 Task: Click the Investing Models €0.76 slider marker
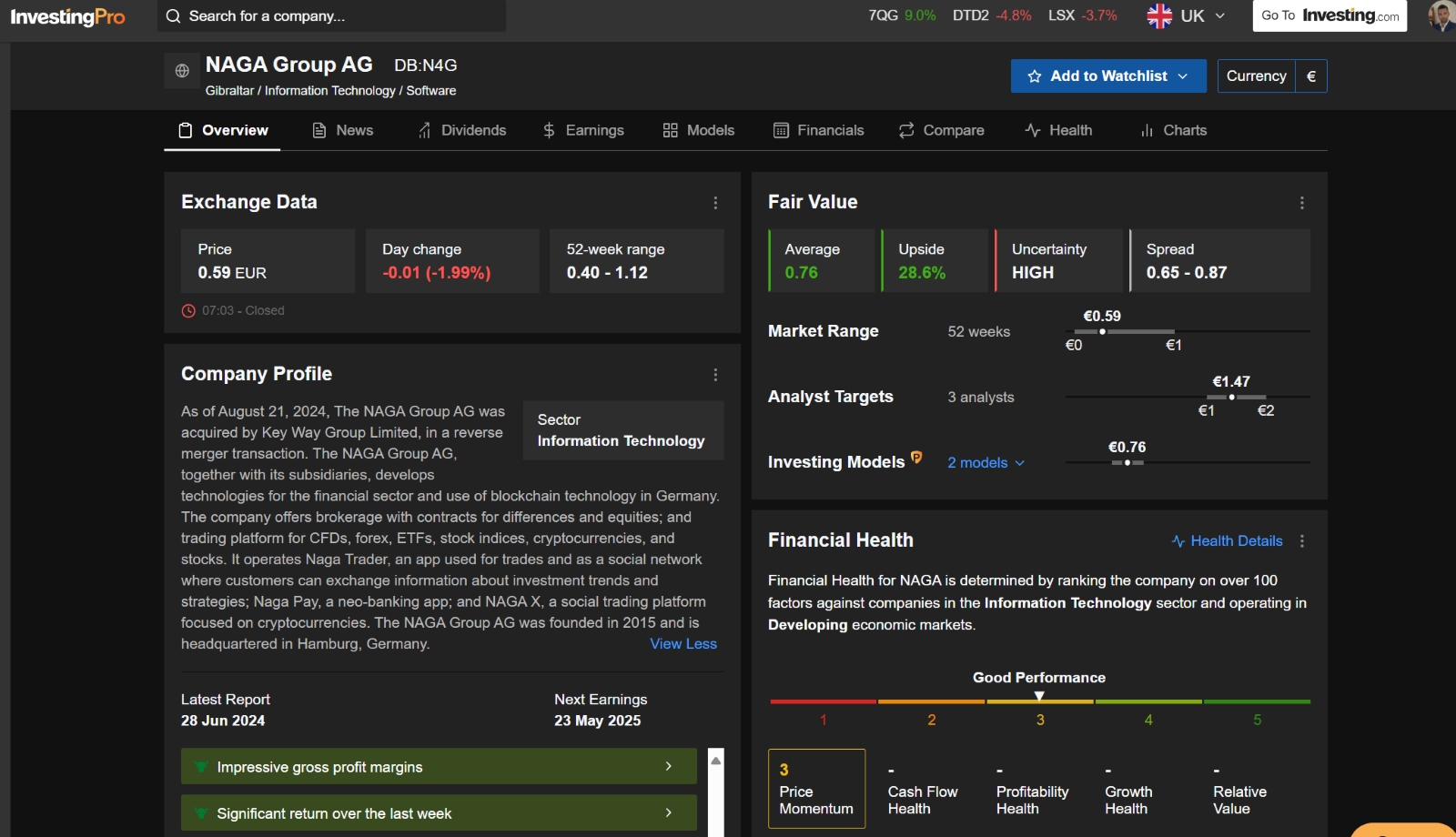point(1127,463)
